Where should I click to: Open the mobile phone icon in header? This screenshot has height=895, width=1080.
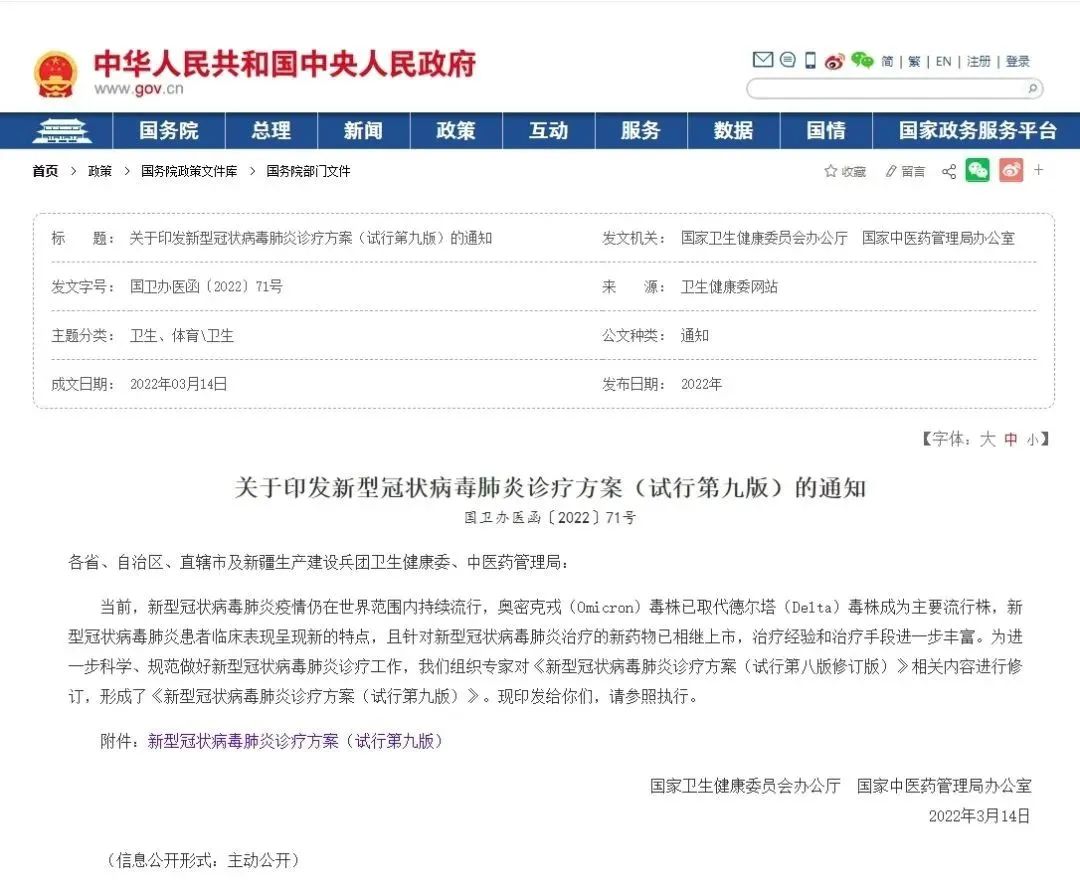[810, 61]
